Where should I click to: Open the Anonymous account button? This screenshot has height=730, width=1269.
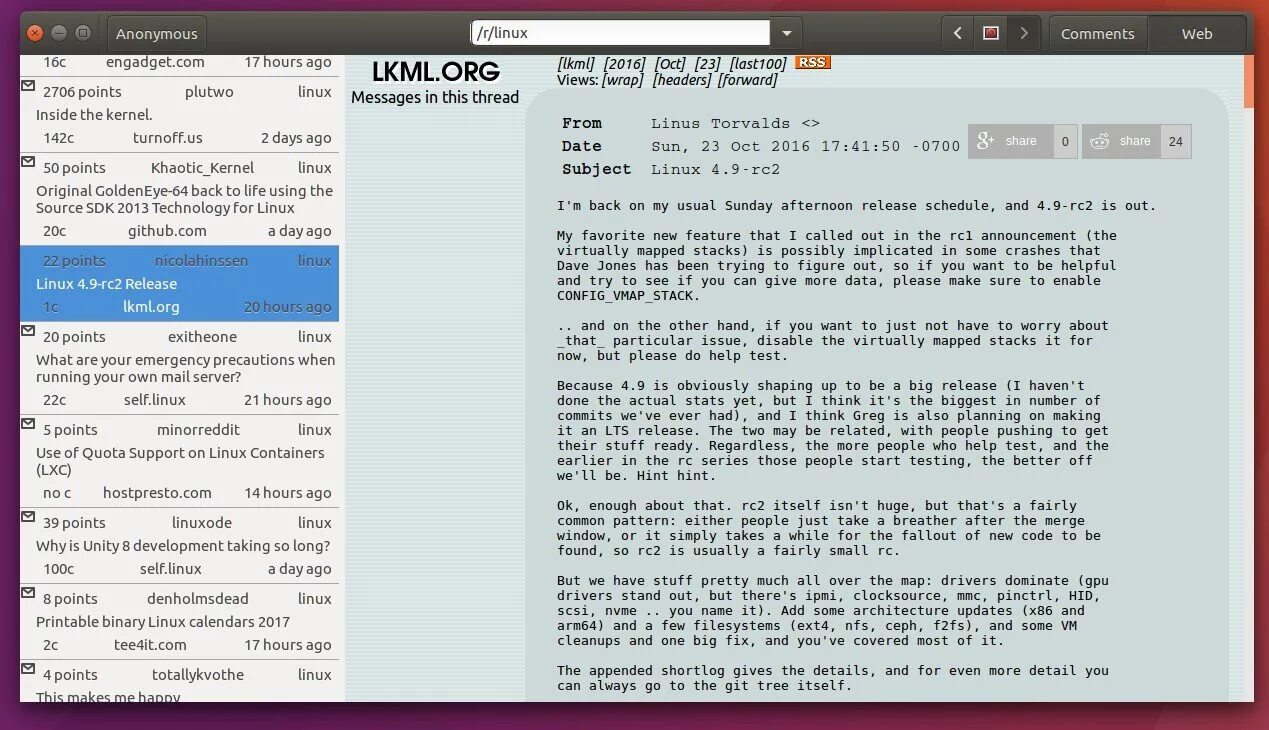[x=157, y=34]
